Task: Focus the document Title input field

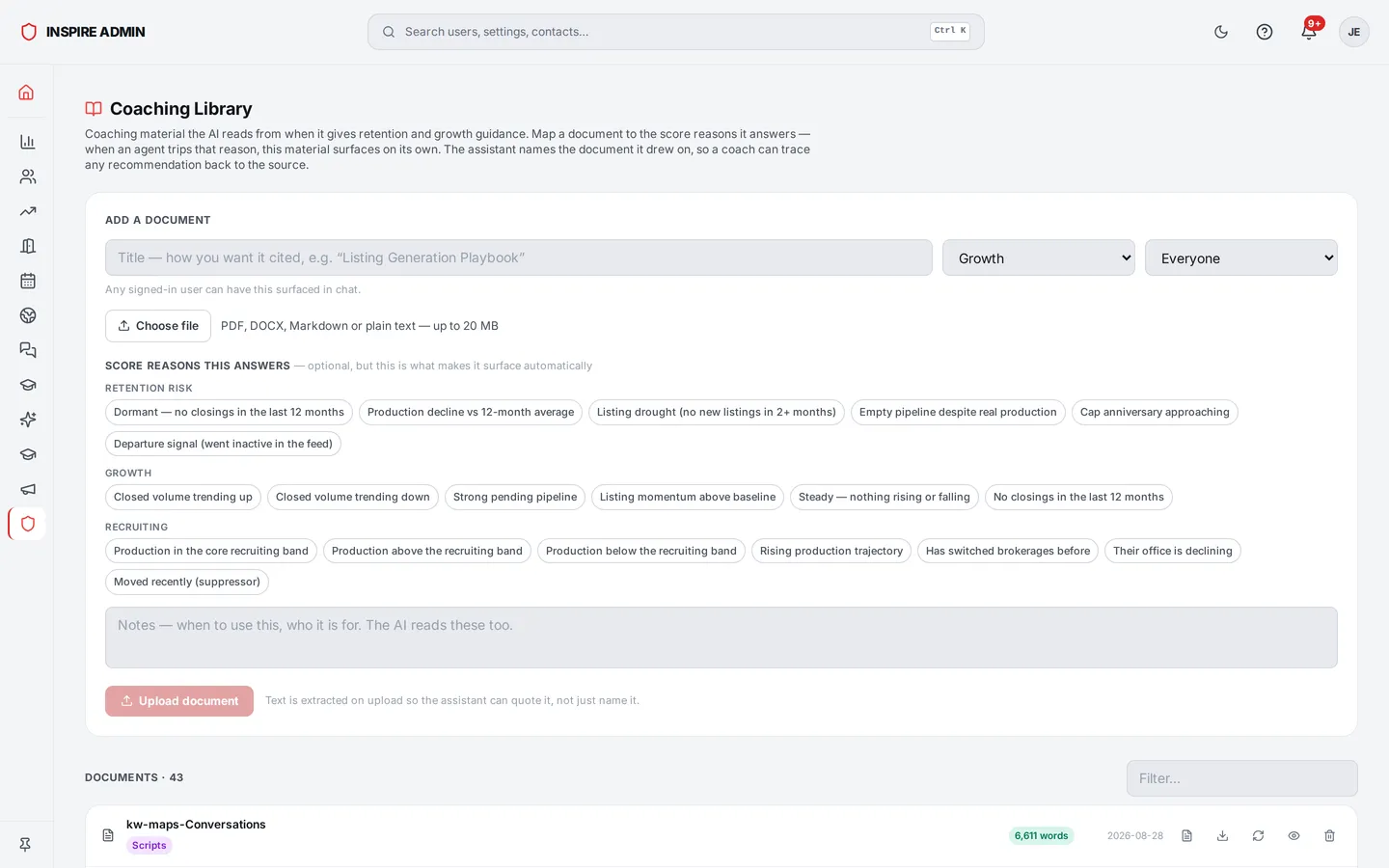Action: 519,258
